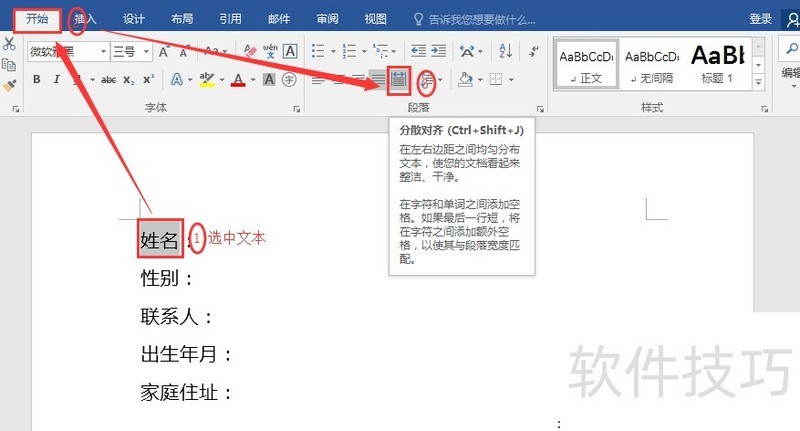Apply the 标题 1 style

[x=717, y=65]
